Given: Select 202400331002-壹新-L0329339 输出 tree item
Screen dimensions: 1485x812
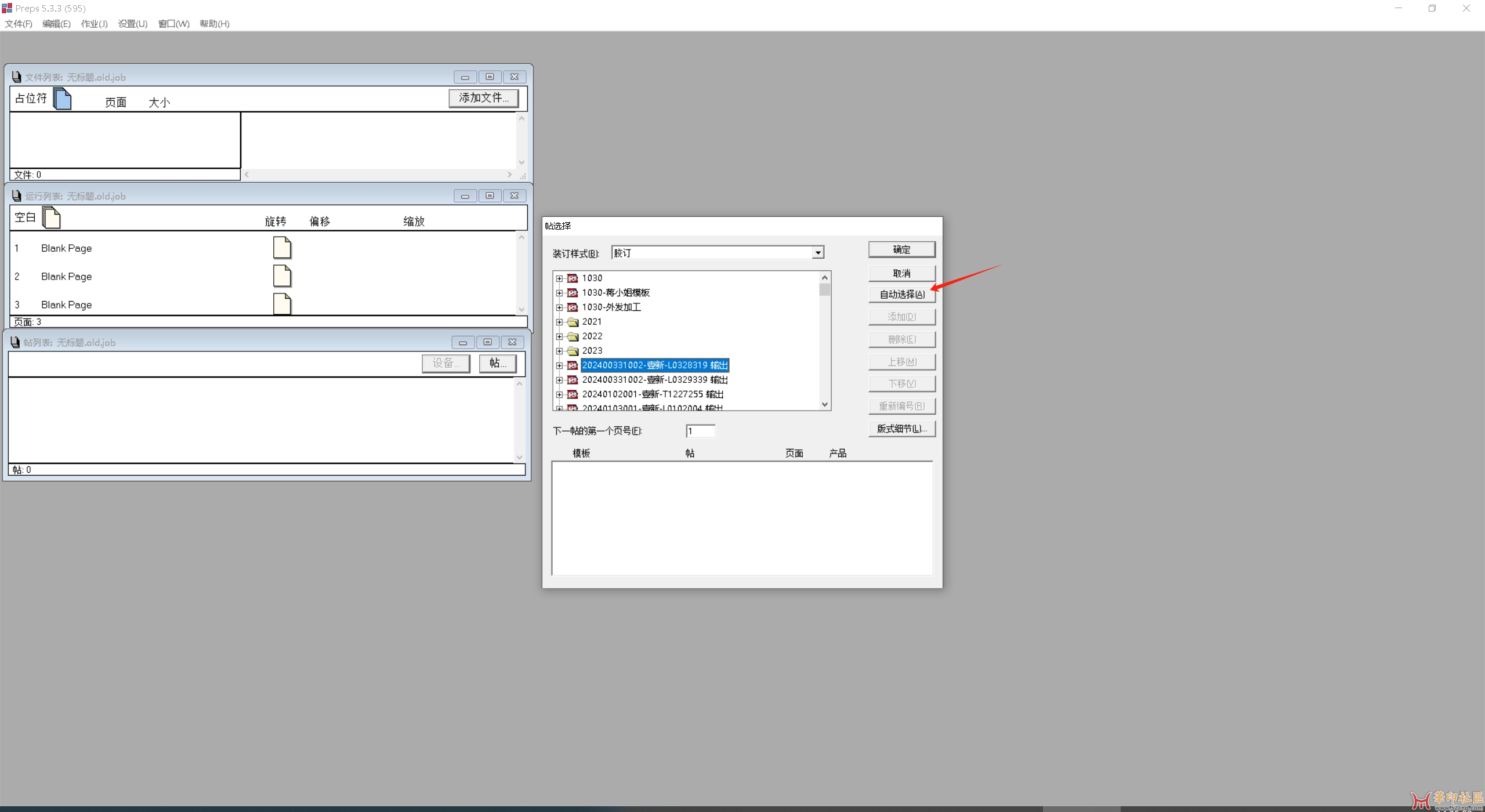Looking at the screenshot, I should coord(655,380).
